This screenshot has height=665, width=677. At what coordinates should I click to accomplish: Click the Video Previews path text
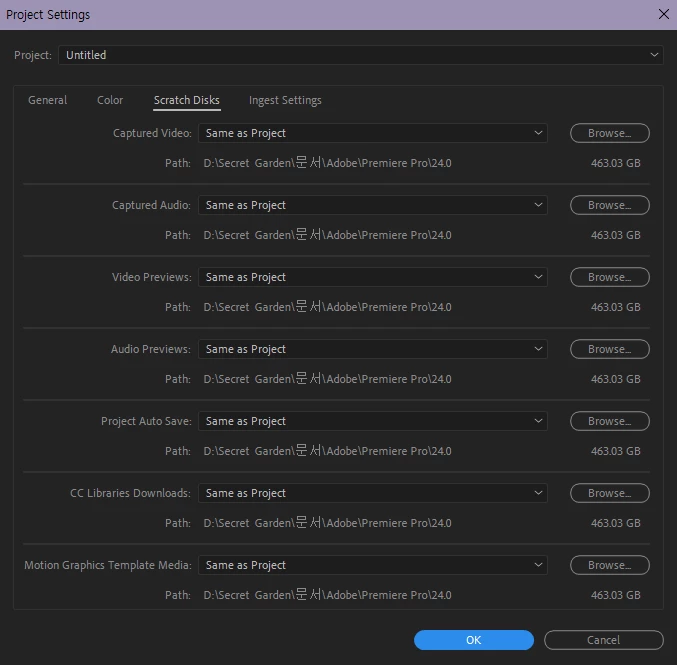pyautogui.click(x=327, y=307)
